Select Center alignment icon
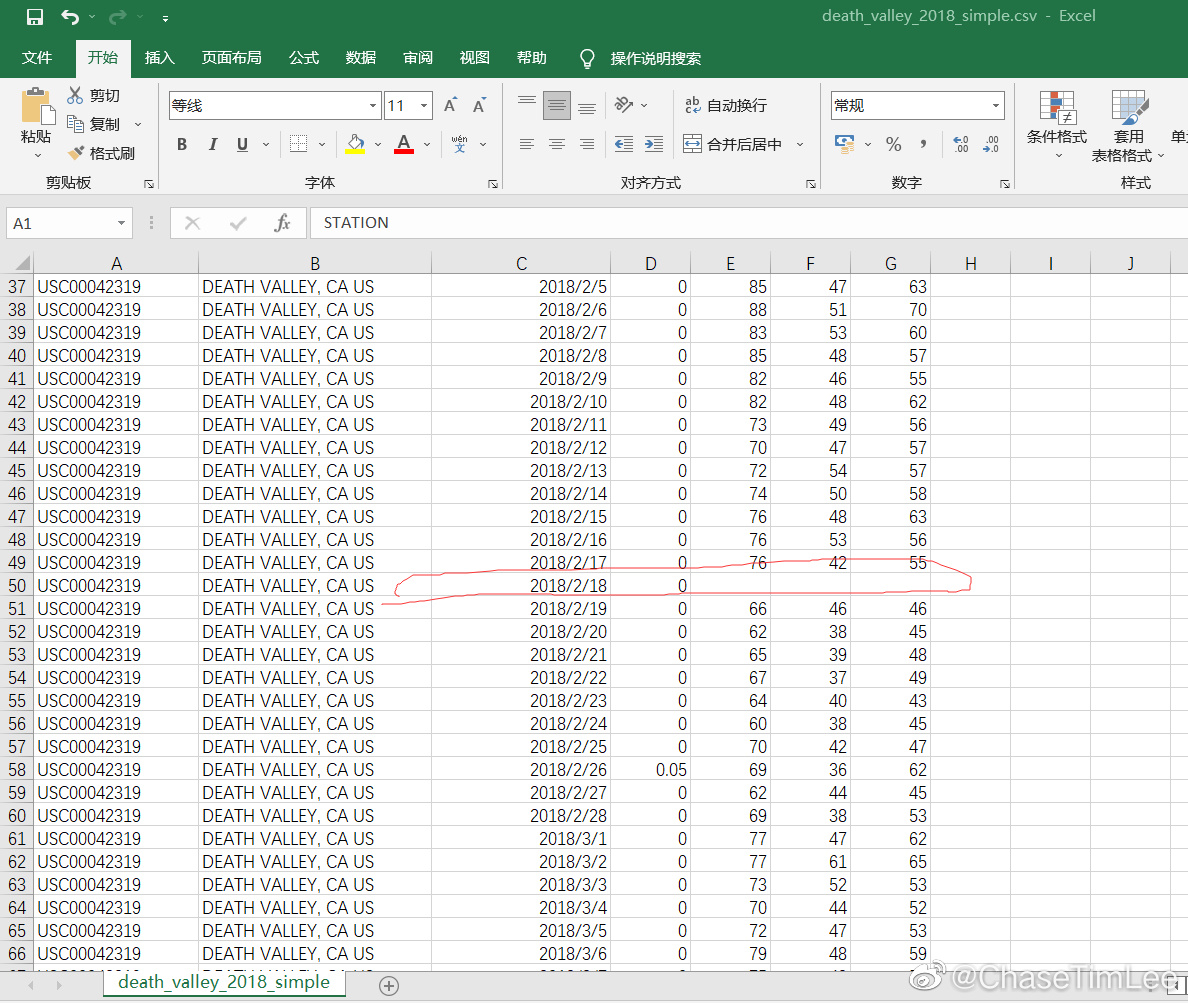 pyautogui.click(x=557, y=144)
